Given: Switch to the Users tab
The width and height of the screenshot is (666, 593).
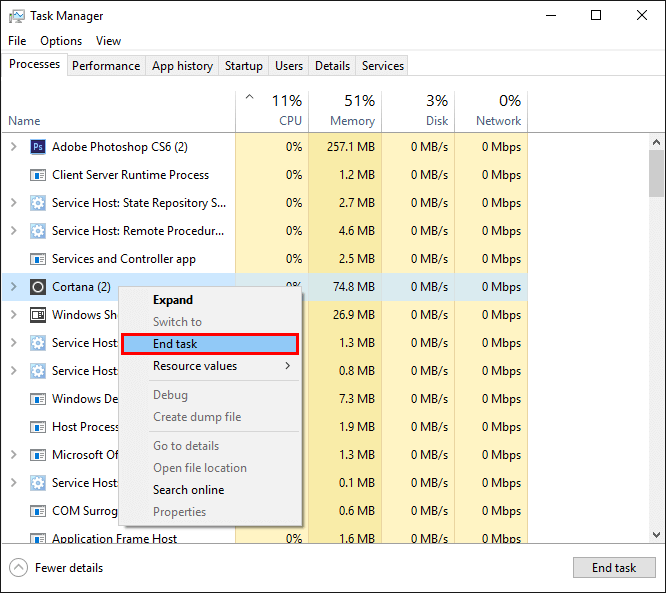Looking at the screenshot, I should [x=289, y=66].
